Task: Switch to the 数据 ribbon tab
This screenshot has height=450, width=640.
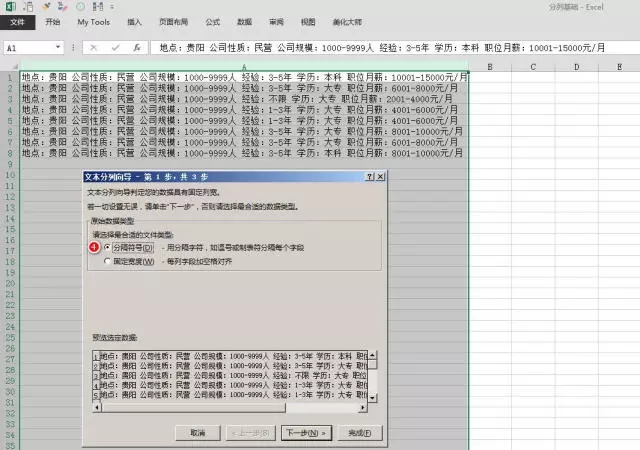Action: click(244, 22)
